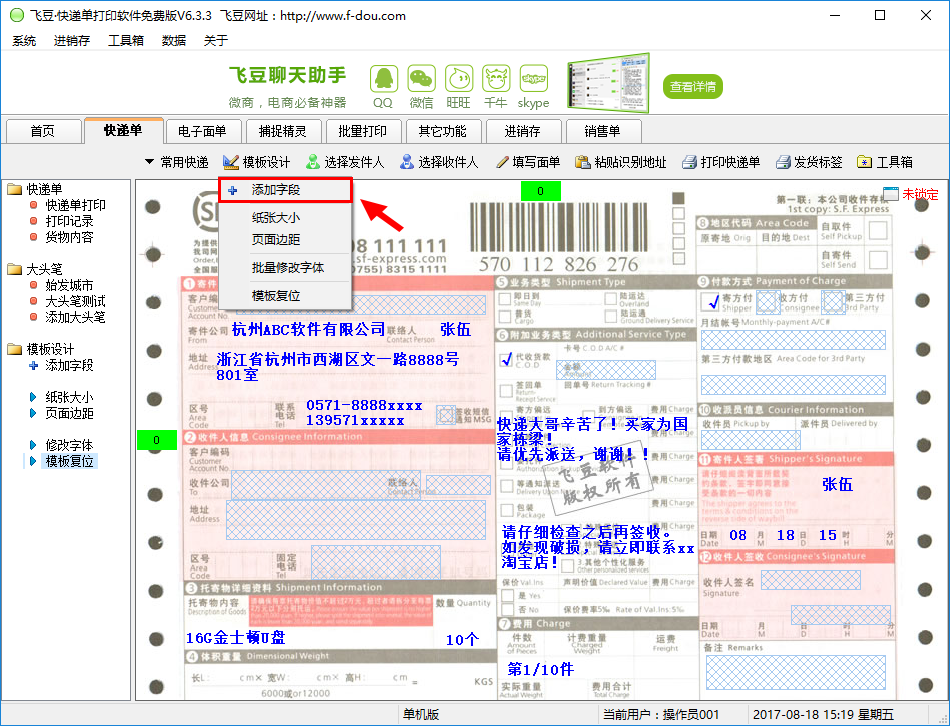The height and width of the screenshot is (726, 950).
Task: Click 添加字段 in the sidebar tree
Action: click(69, 365)
